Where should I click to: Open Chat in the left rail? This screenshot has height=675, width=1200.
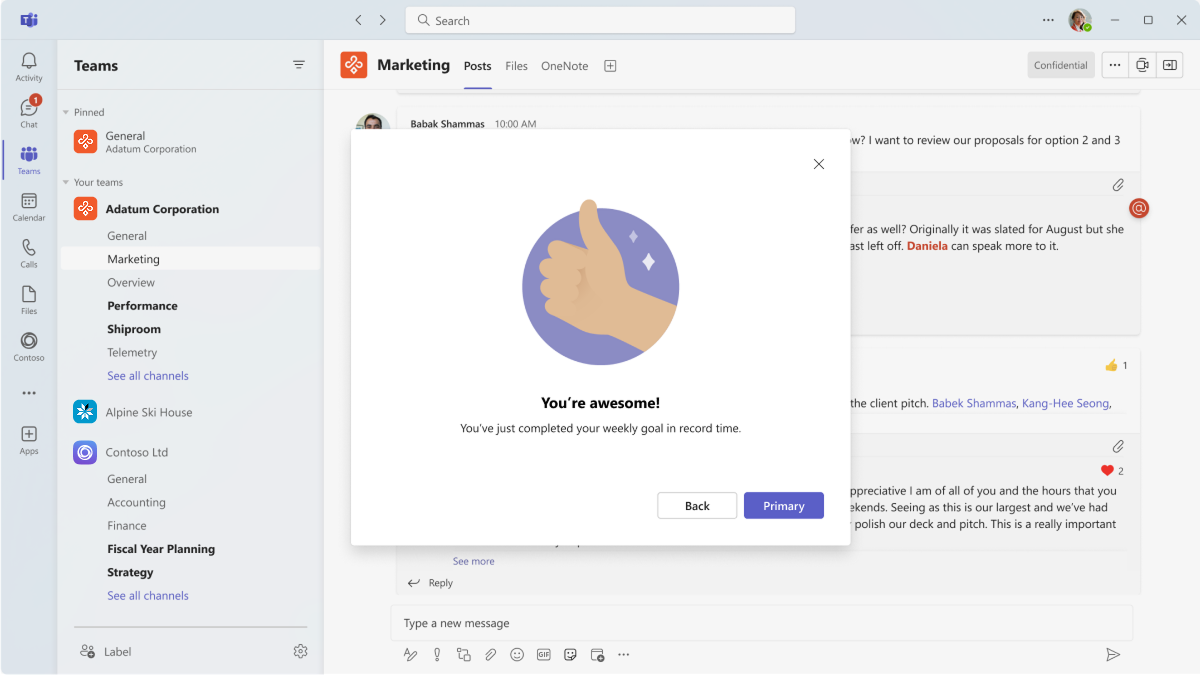pos(29,113)
